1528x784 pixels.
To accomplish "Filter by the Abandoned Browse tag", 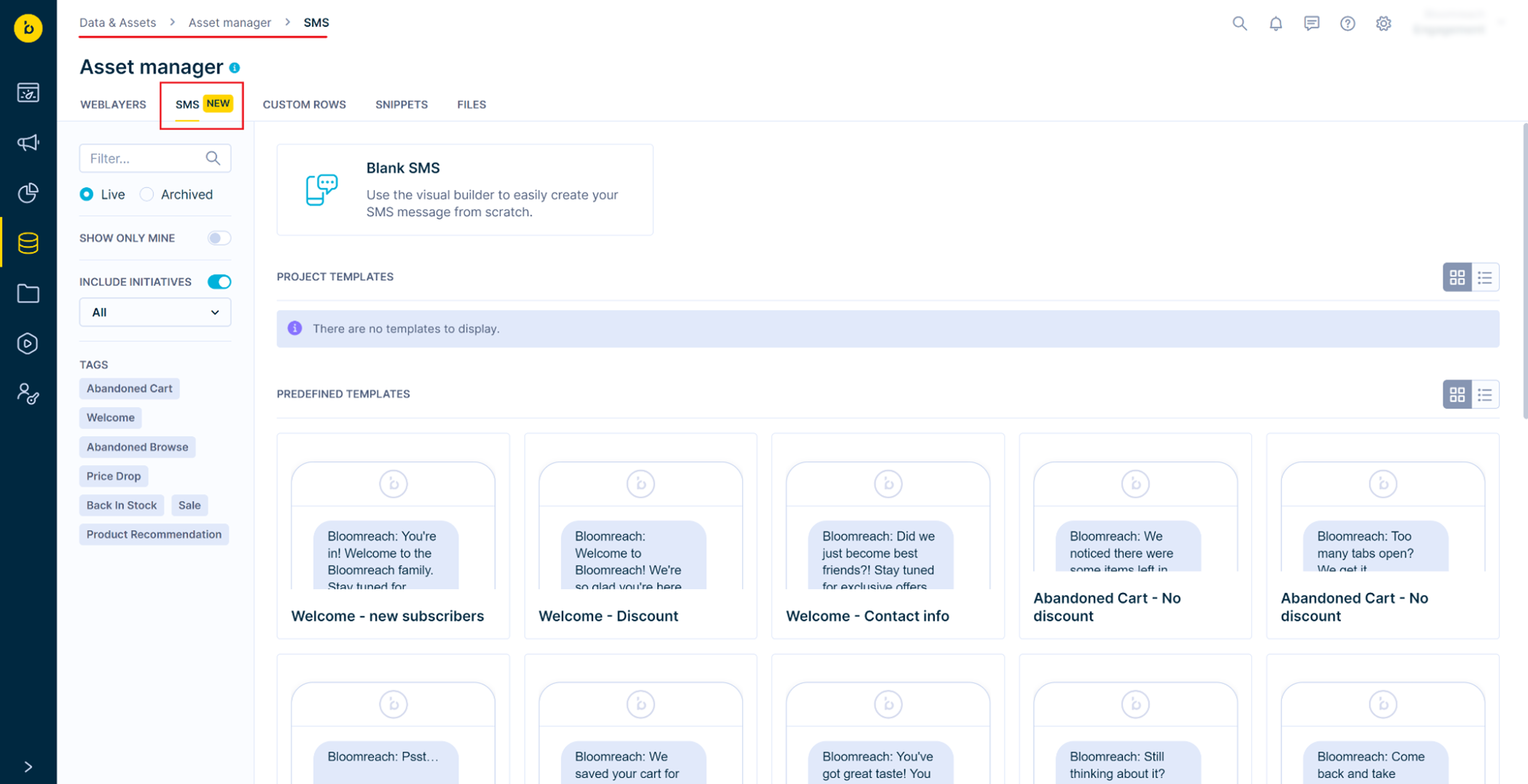I will coord(137,447).
